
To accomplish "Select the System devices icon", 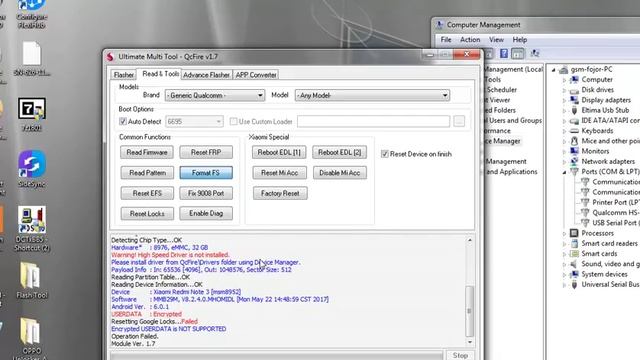I will (574, 274).
